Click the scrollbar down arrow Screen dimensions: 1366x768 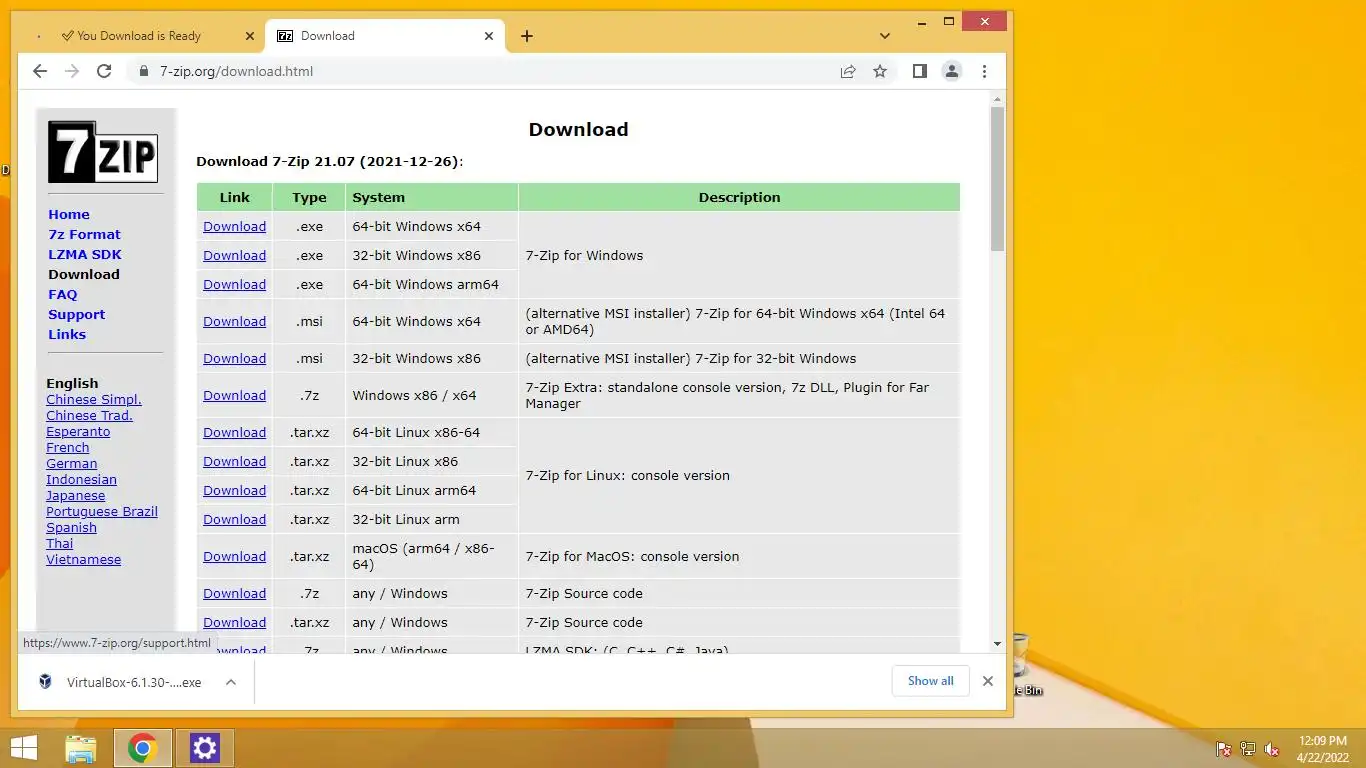[997, 644]
